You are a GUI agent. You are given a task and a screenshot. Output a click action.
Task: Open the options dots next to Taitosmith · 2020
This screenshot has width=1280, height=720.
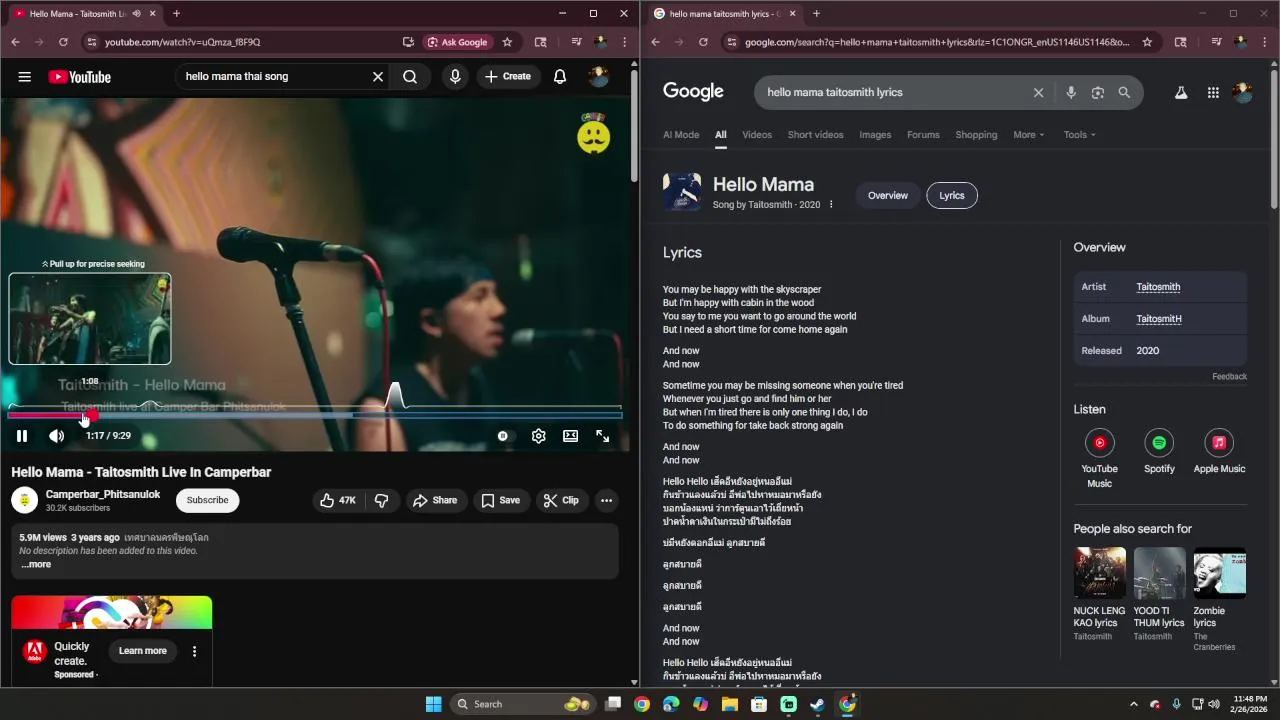[831, 205]
